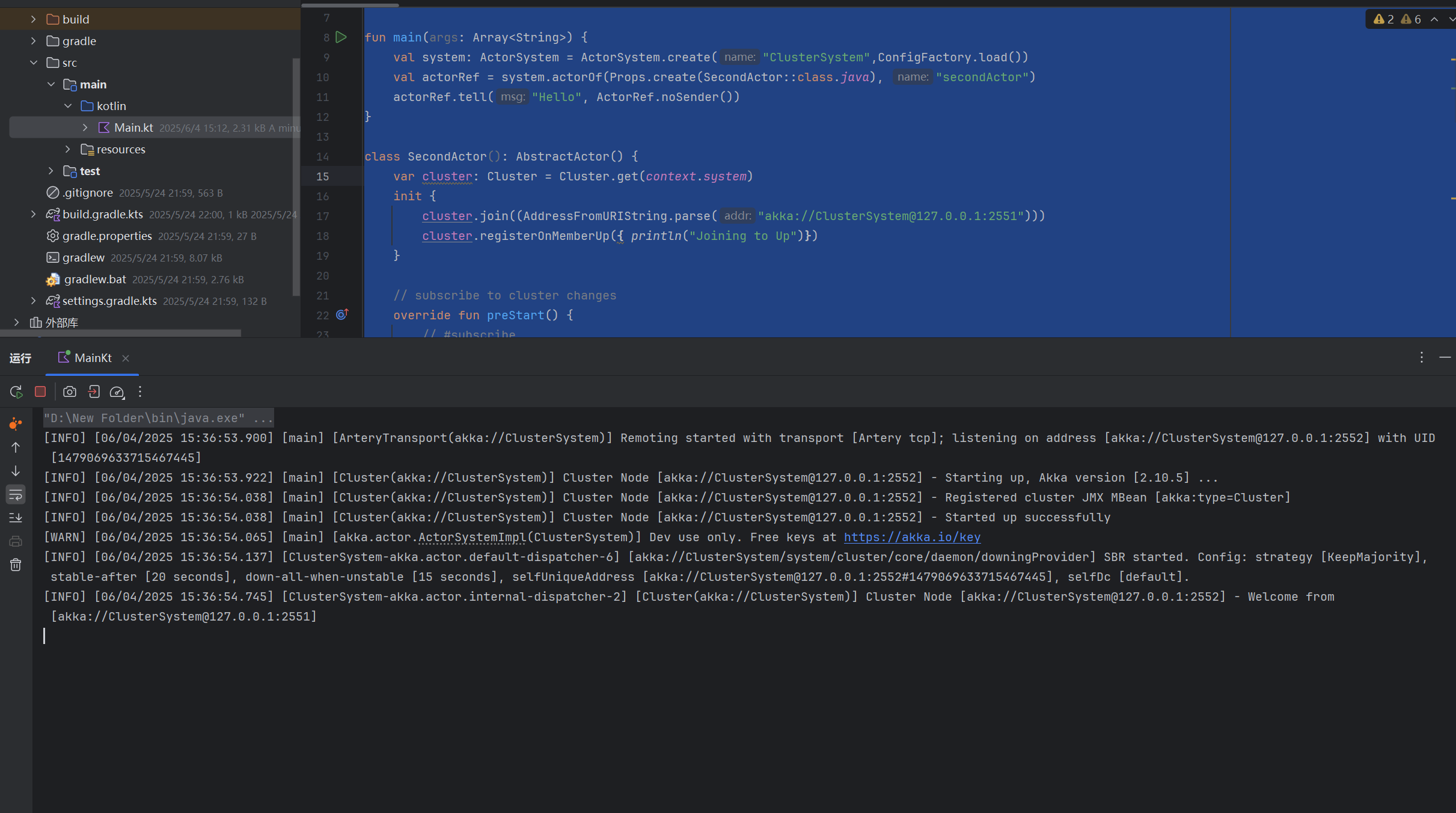Click the orange Kotlin run icon in console sidebar

(x=16, y=423)
